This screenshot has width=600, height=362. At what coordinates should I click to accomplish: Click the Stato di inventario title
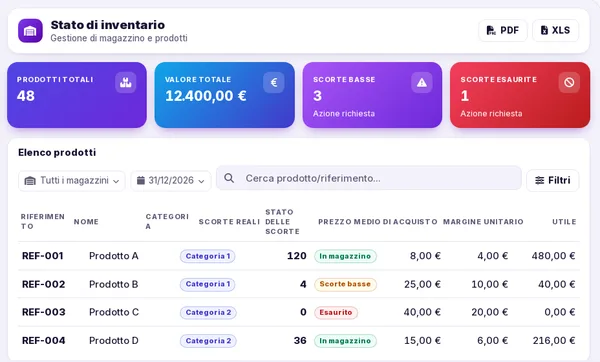click(108, 25)
